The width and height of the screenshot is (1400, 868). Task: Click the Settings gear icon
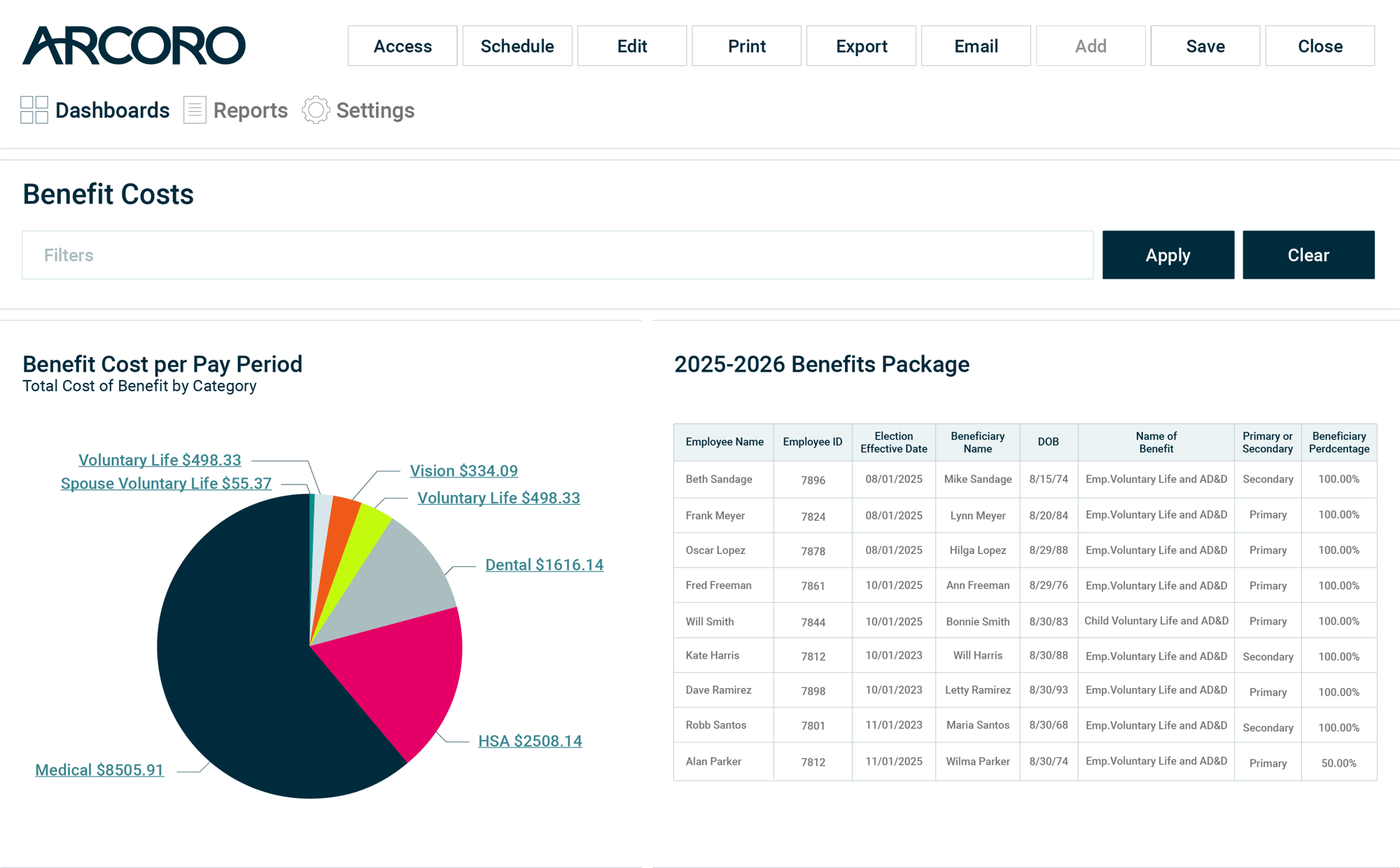tap(316, 110)
